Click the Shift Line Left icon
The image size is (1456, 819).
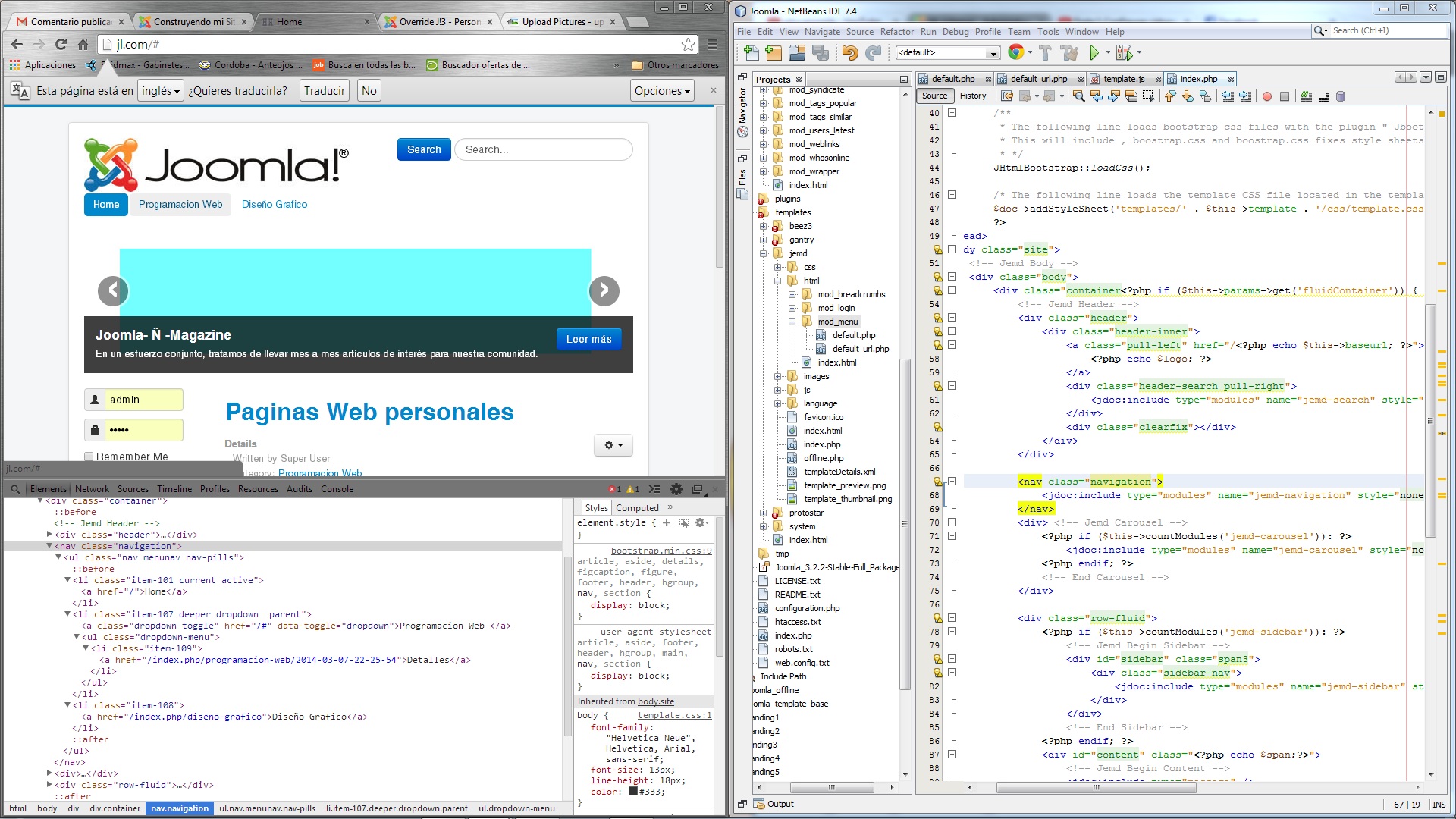tap(1228, 96)
